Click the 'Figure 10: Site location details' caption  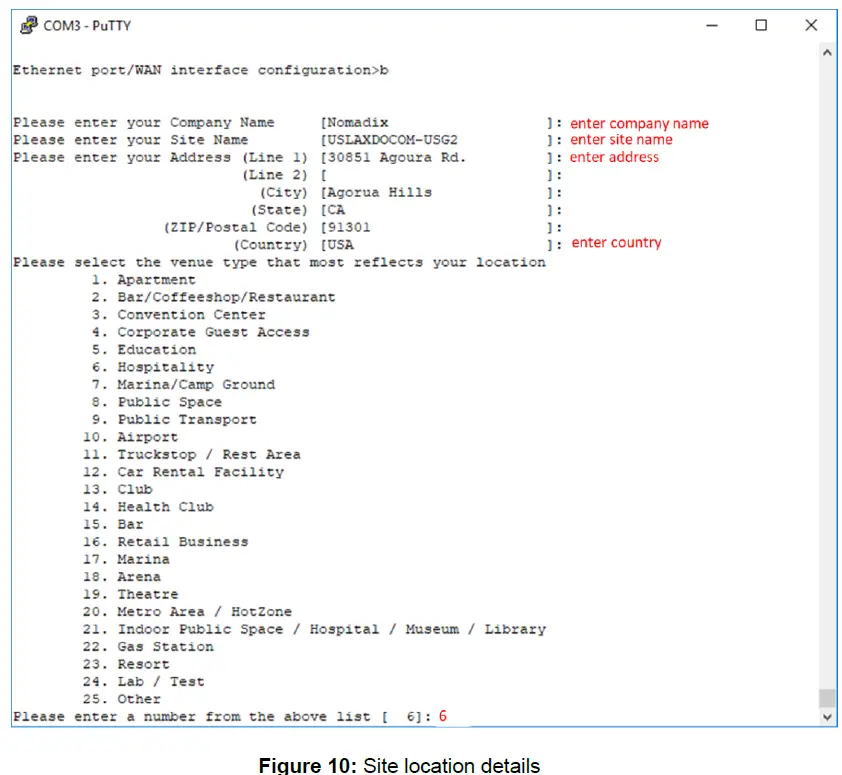tap(399, 765)
